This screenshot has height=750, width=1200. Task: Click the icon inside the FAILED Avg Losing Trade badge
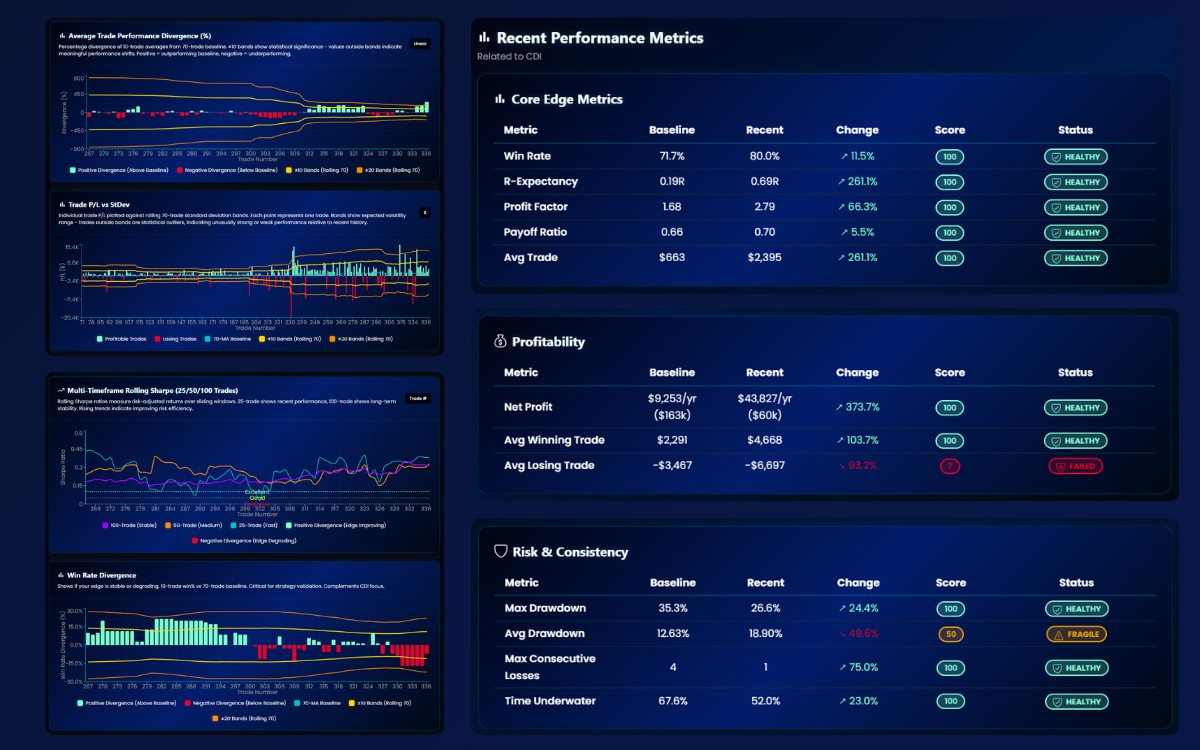(1059, 465)
